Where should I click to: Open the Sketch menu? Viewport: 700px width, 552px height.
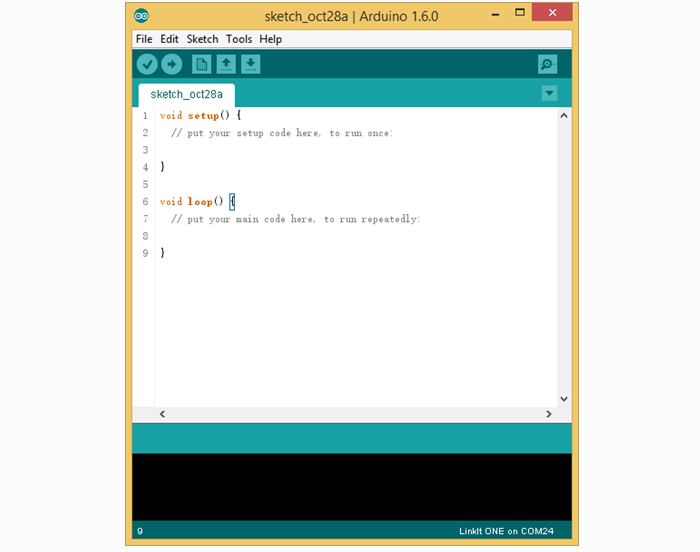[202, 39]
